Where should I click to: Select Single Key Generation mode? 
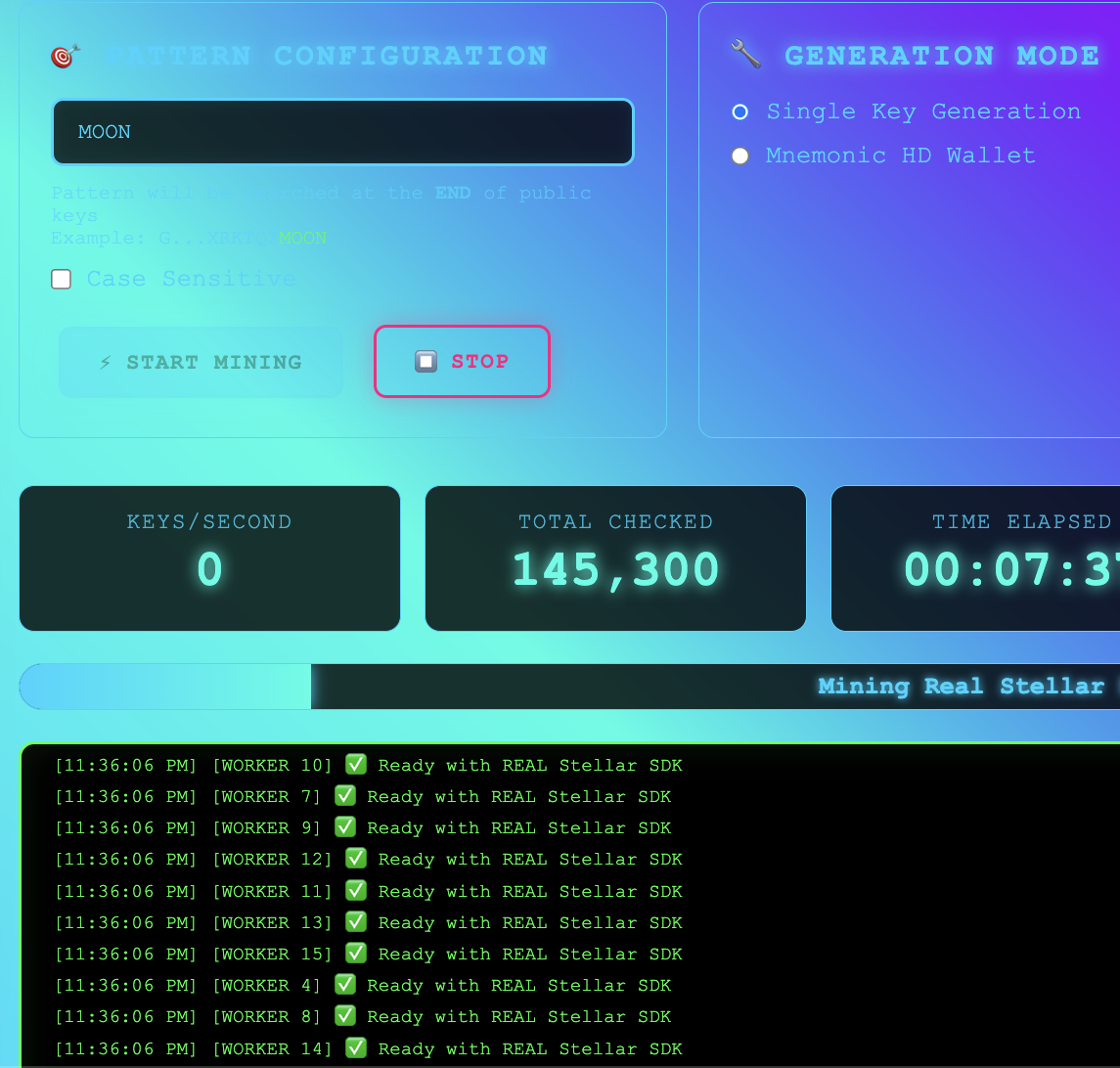(740, 112)
